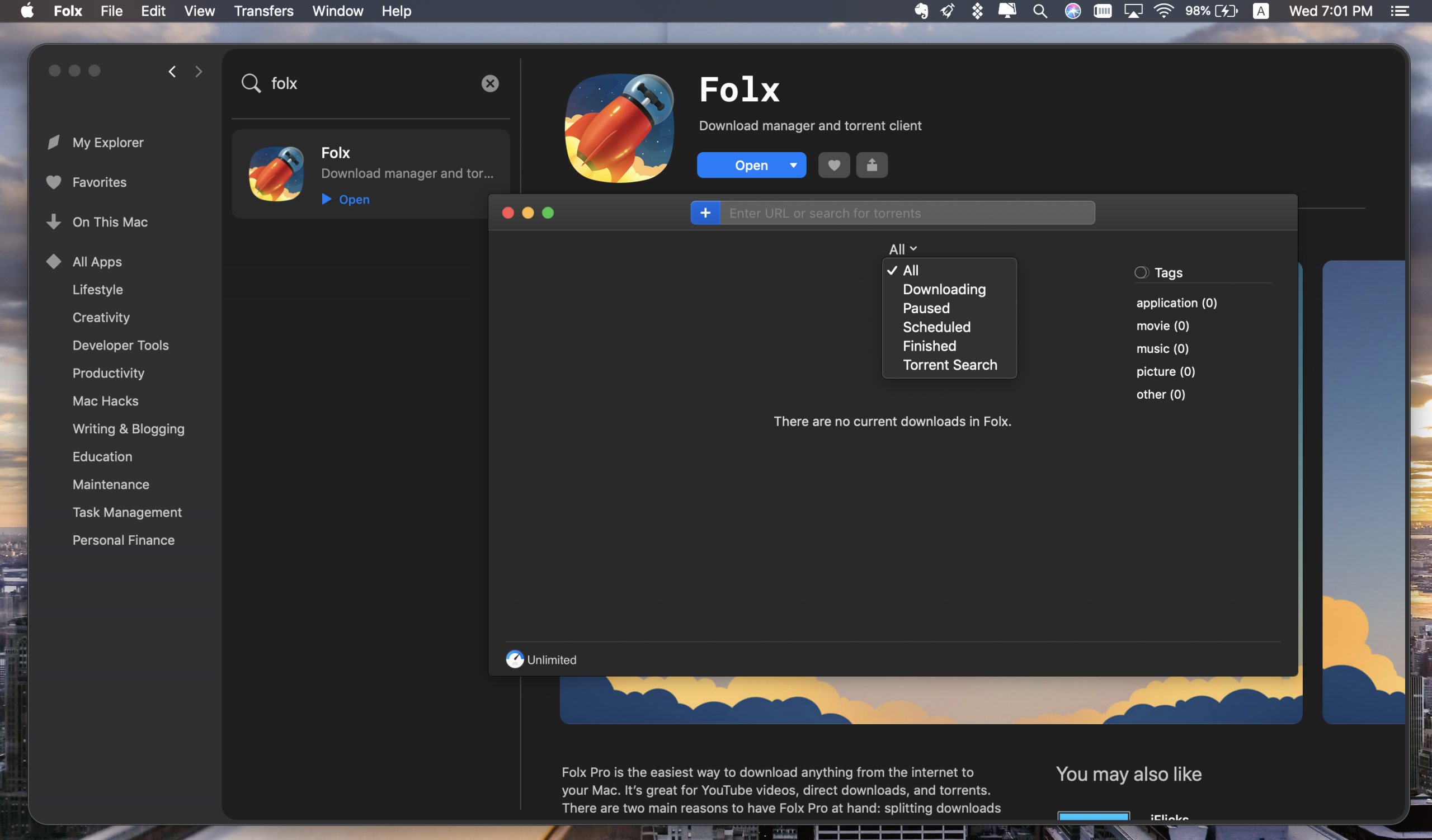Select the 'Finished' filter option

tap(929, 345)
